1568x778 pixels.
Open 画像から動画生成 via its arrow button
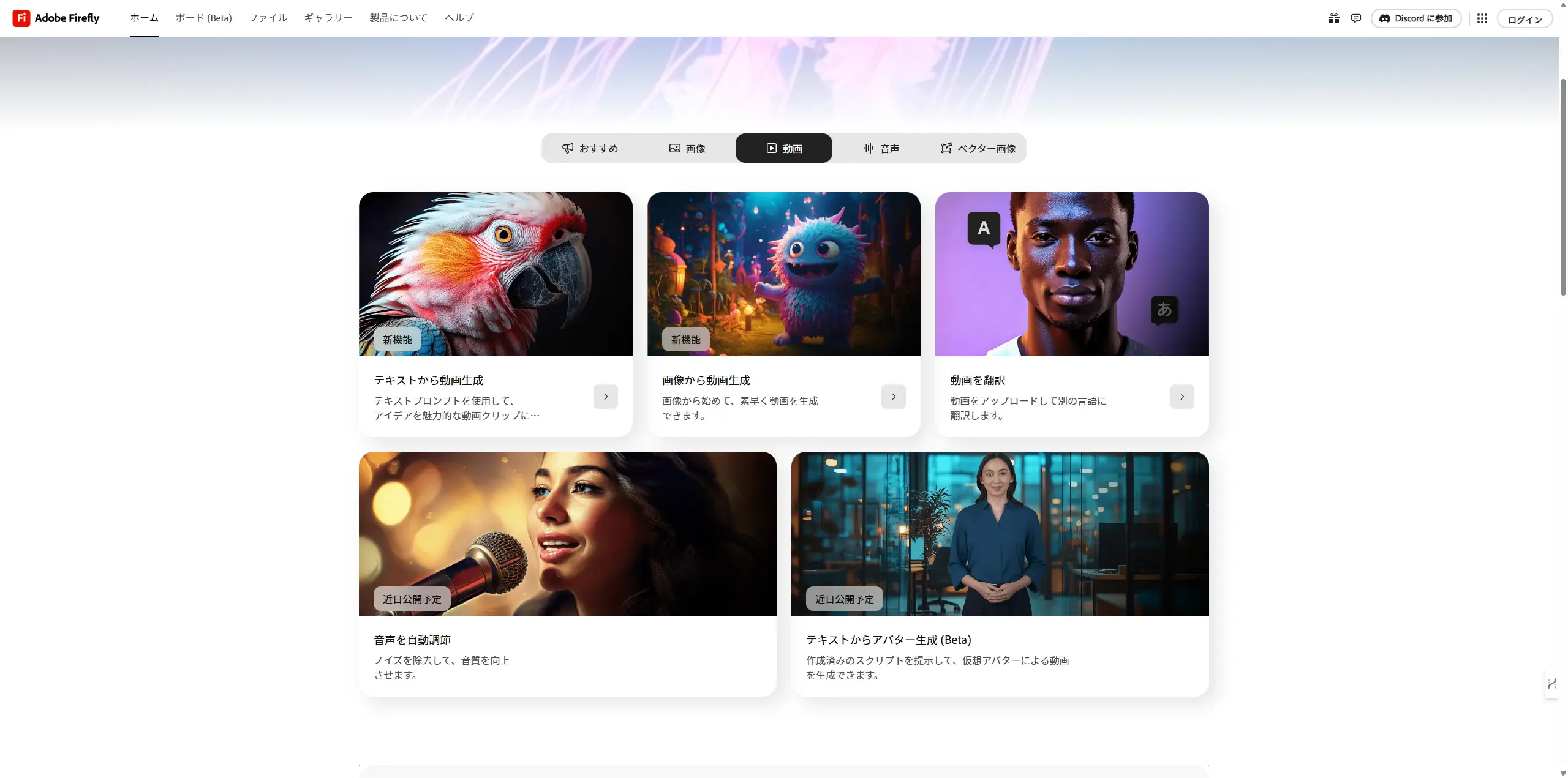coord(894,397)
